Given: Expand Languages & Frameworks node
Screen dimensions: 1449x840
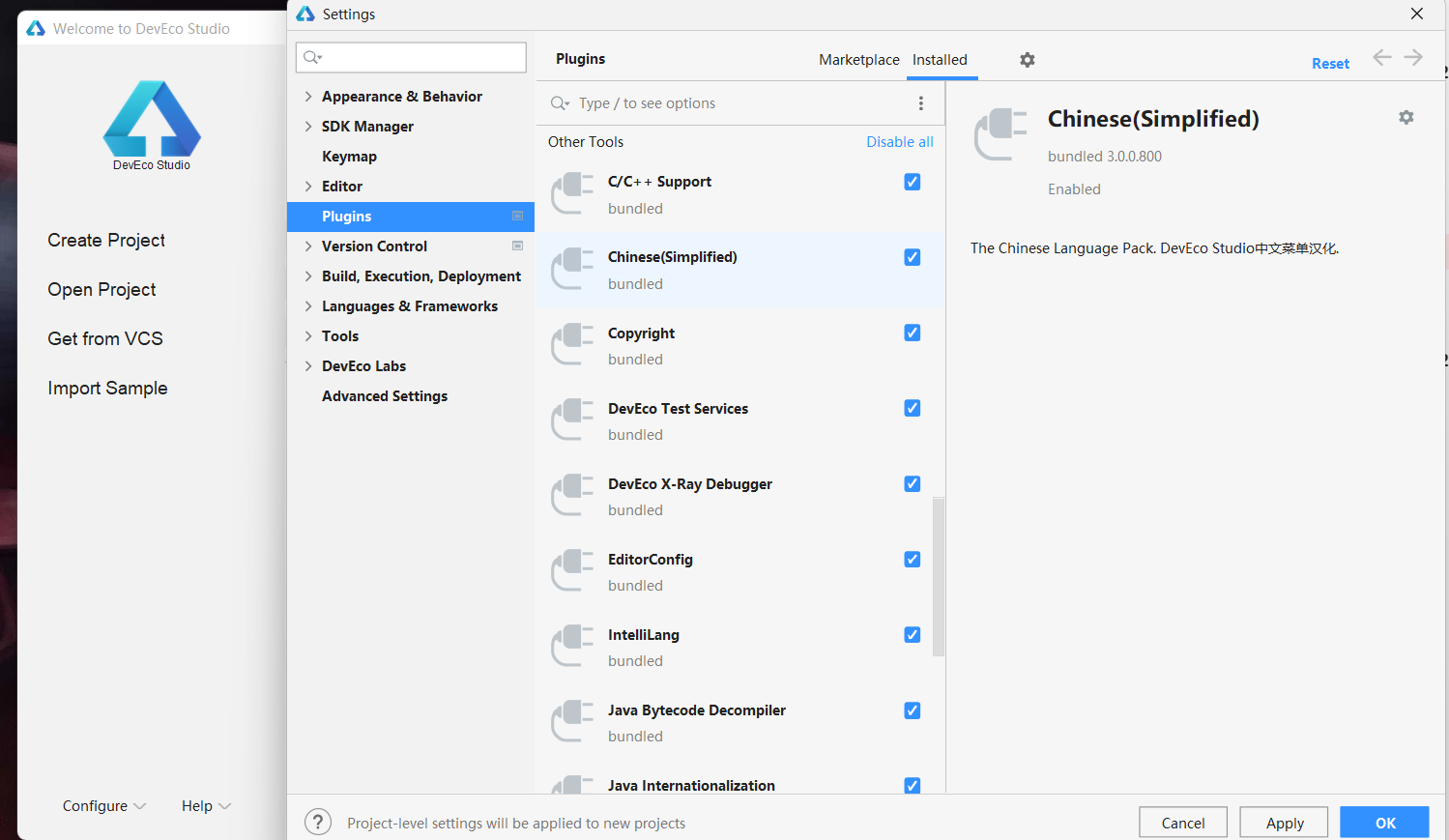Looking at the screenshot, I should click(x=308, y=306).
